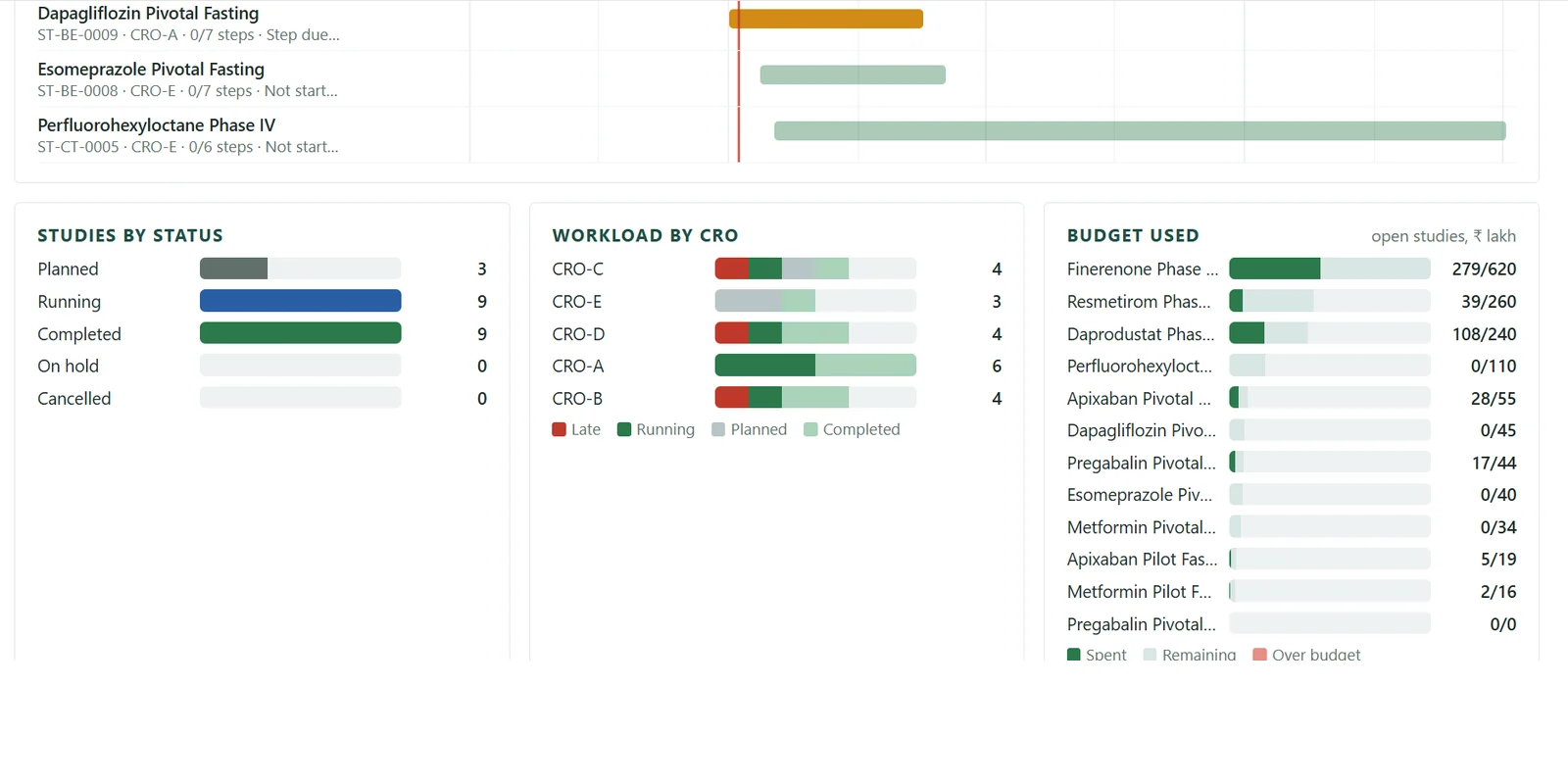Viewport: 1568px width, 784px height.
Task: Click the Daprodustat Phas... budget bar
Action: pyautogui.click(x=1330, y=333)
